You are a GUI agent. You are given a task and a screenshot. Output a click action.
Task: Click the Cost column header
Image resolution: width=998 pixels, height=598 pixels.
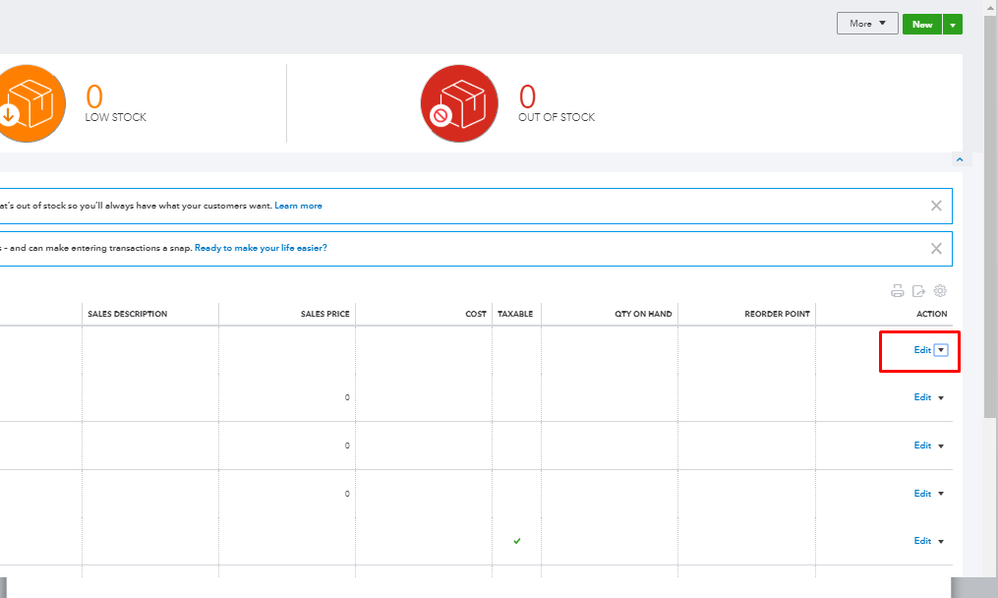tap(475, 314)
